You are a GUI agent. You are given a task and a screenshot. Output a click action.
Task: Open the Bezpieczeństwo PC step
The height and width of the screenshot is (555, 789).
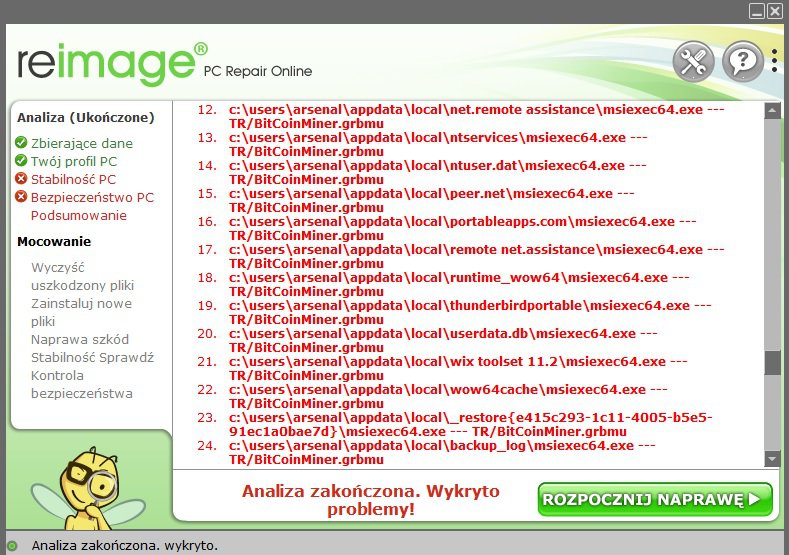tap(93, 198)
